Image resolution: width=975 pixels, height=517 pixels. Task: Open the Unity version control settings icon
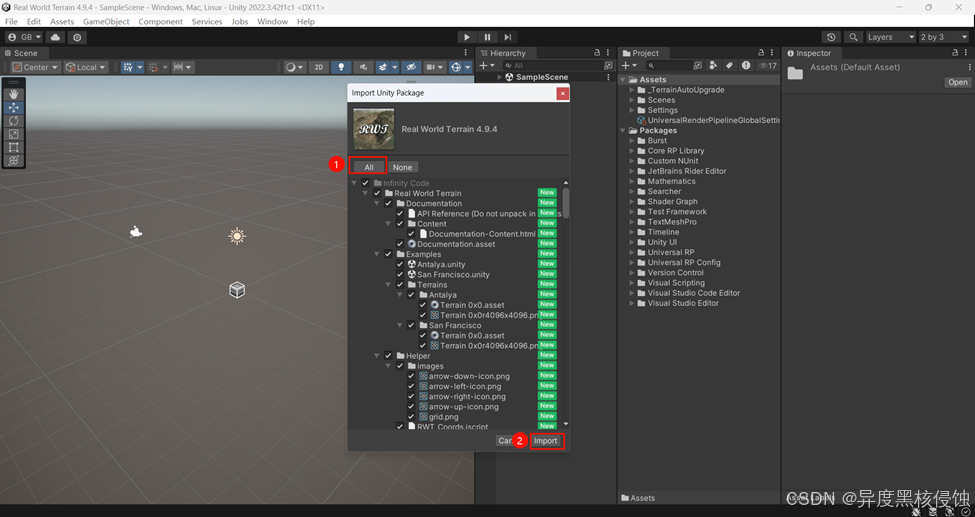click(77, 37)
